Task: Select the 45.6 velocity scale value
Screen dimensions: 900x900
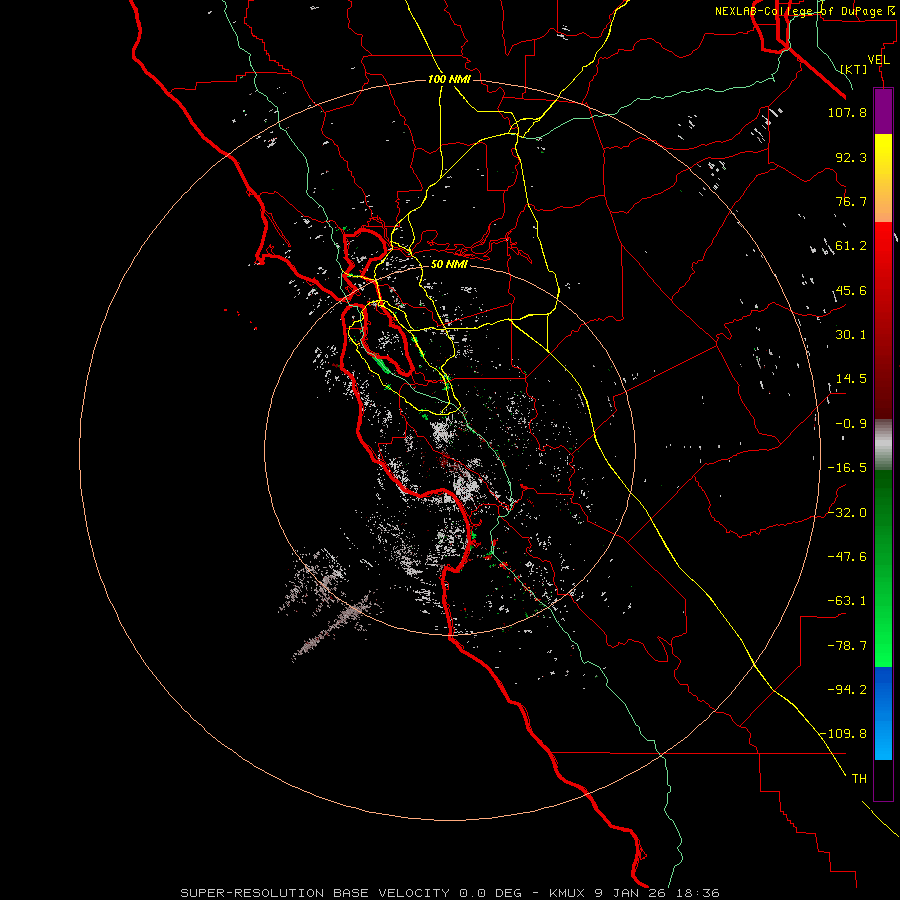Action: pos(851,290)
